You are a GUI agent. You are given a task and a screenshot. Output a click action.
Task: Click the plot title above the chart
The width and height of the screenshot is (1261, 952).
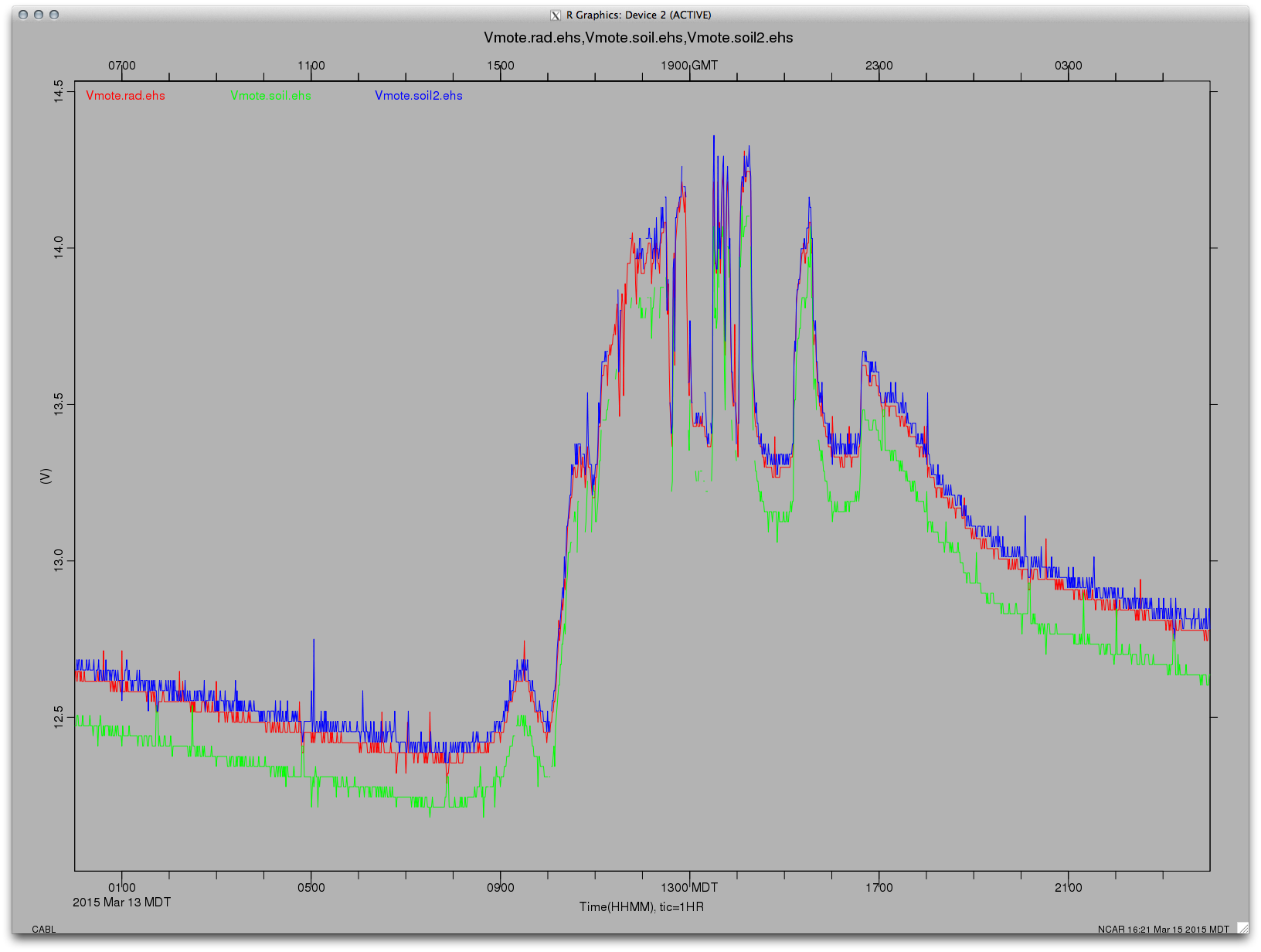click(x=638, y=38)
